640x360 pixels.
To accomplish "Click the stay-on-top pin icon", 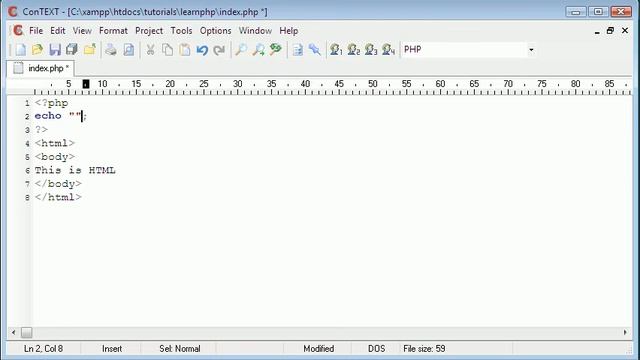I will 315,50.
